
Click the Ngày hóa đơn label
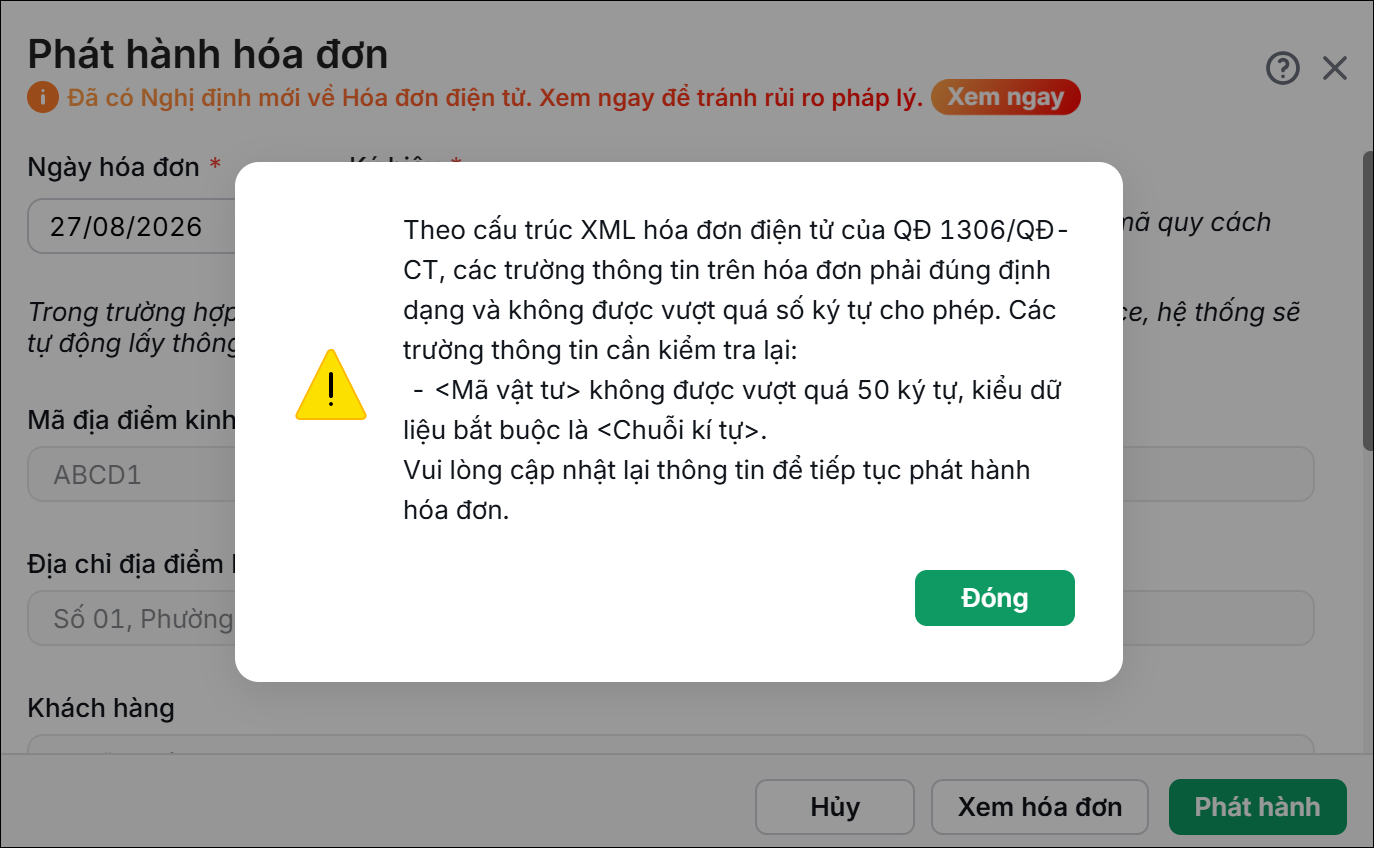(114, 167)
